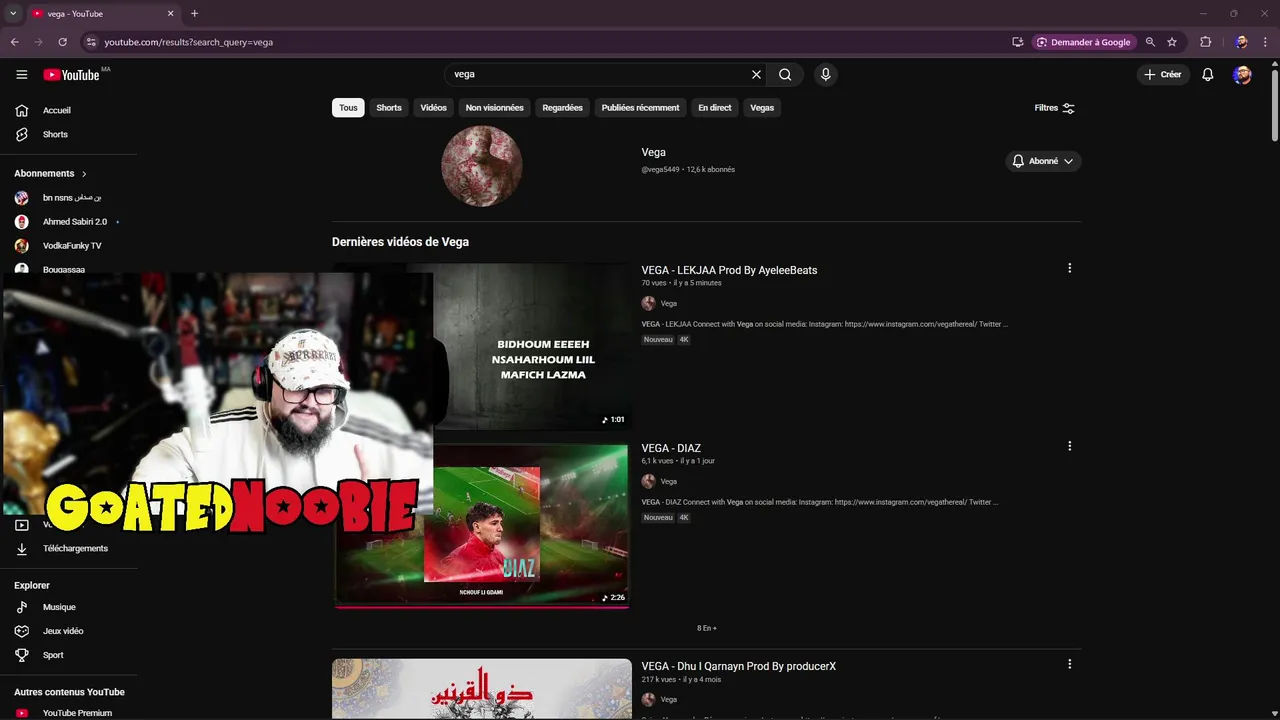Open the account avatar menu in YouTube

coord(1242,74)
